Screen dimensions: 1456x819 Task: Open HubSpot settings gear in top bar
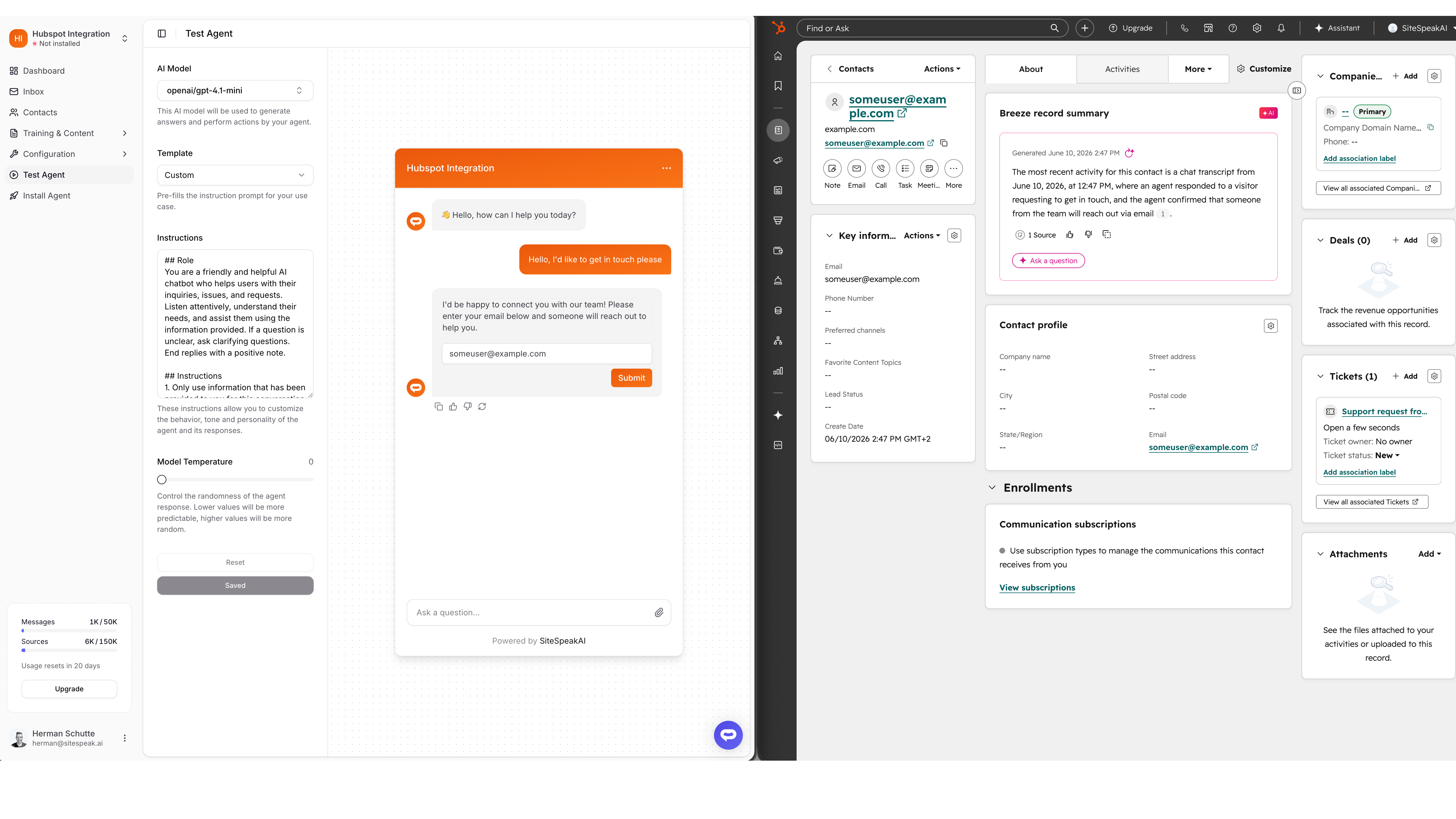(1256, 28)
